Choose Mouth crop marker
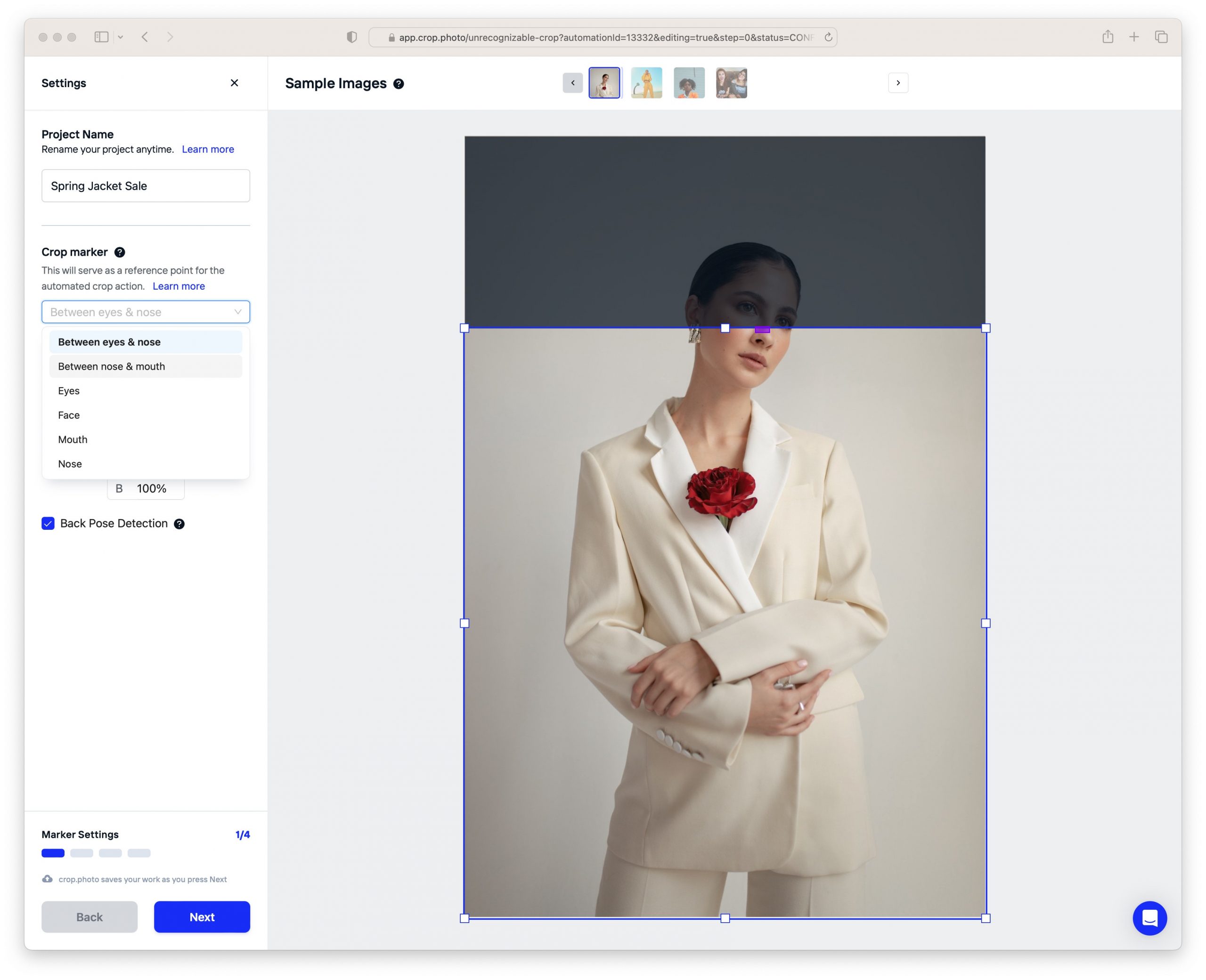This screenshot has width=1206, height=980. pyautogui.click(x=146, y=439)
